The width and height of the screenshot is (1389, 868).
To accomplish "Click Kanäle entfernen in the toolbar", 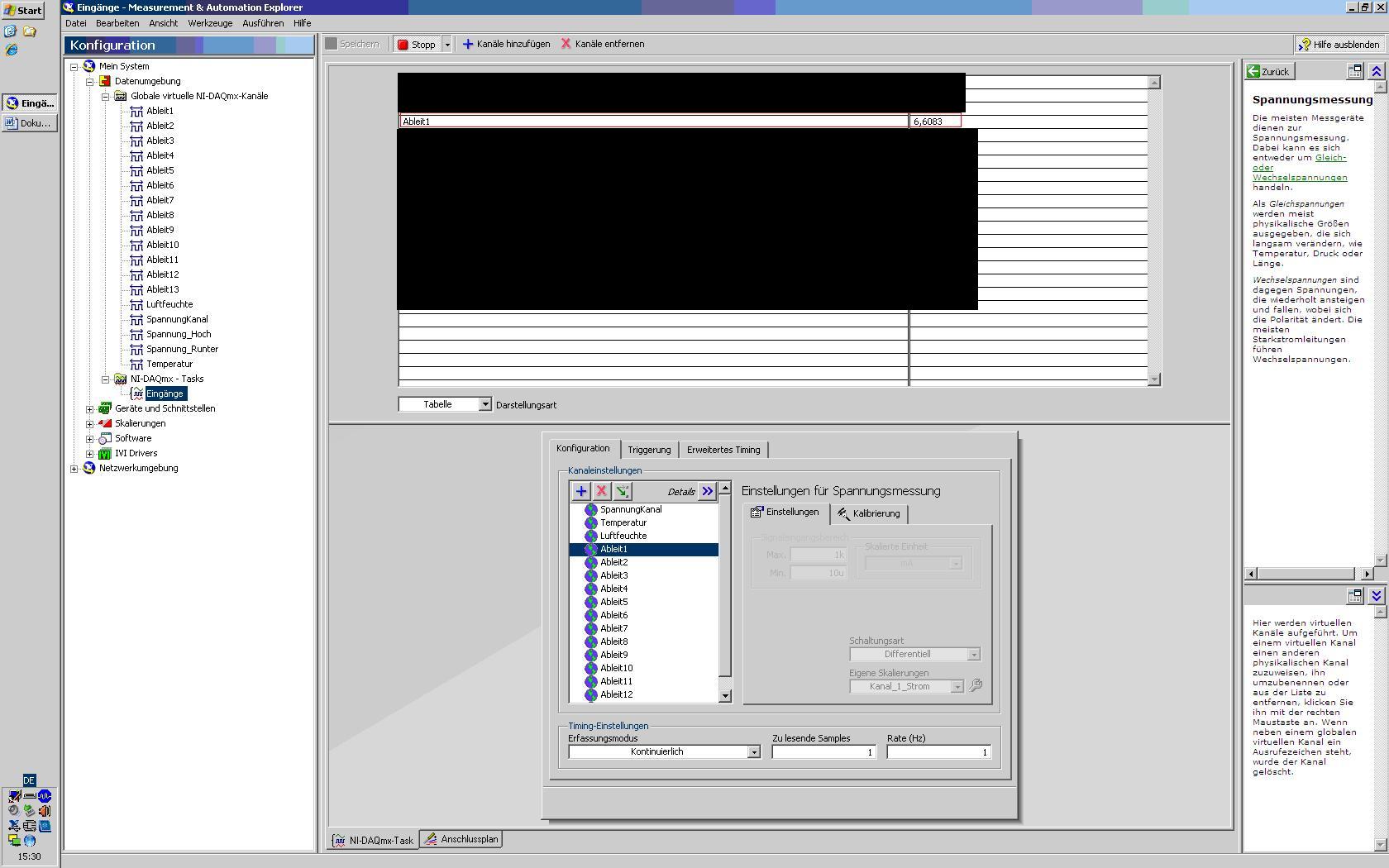I will click(x=603, y=45).
